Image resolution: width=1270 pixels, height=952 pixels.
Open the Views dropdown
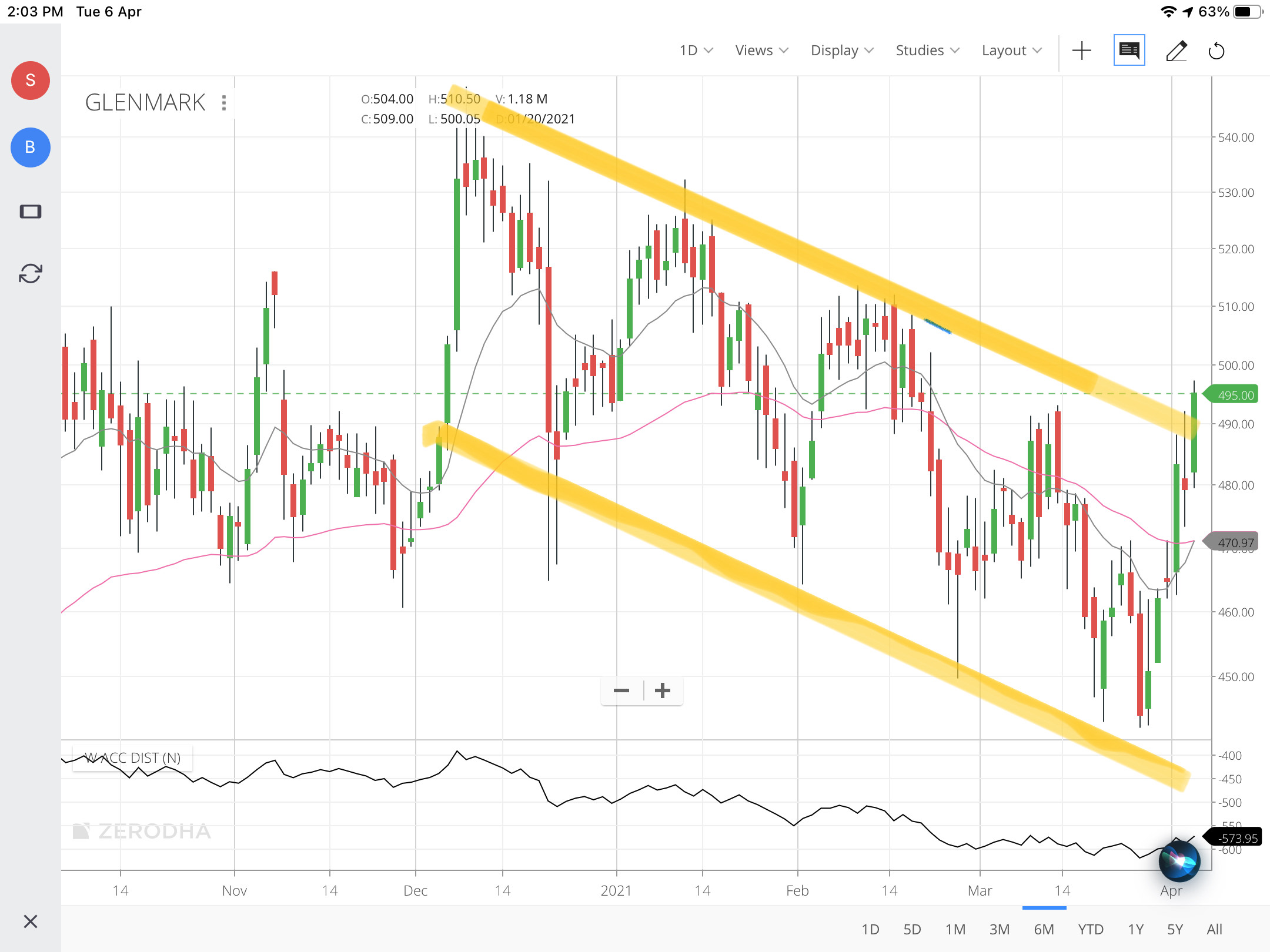click(761, 51)
